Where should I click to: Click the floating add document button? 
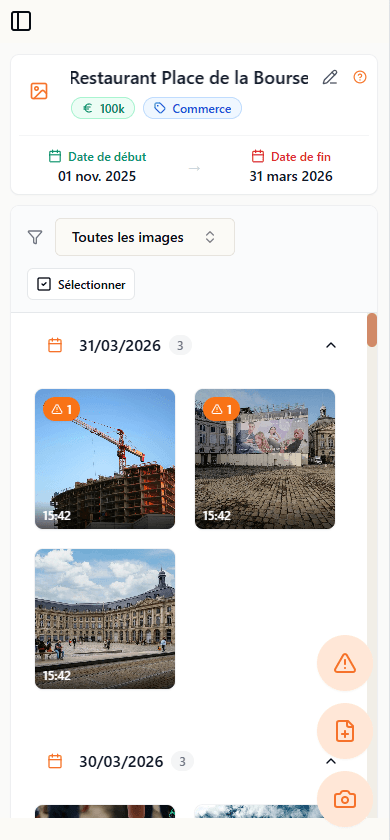(345, 731)
